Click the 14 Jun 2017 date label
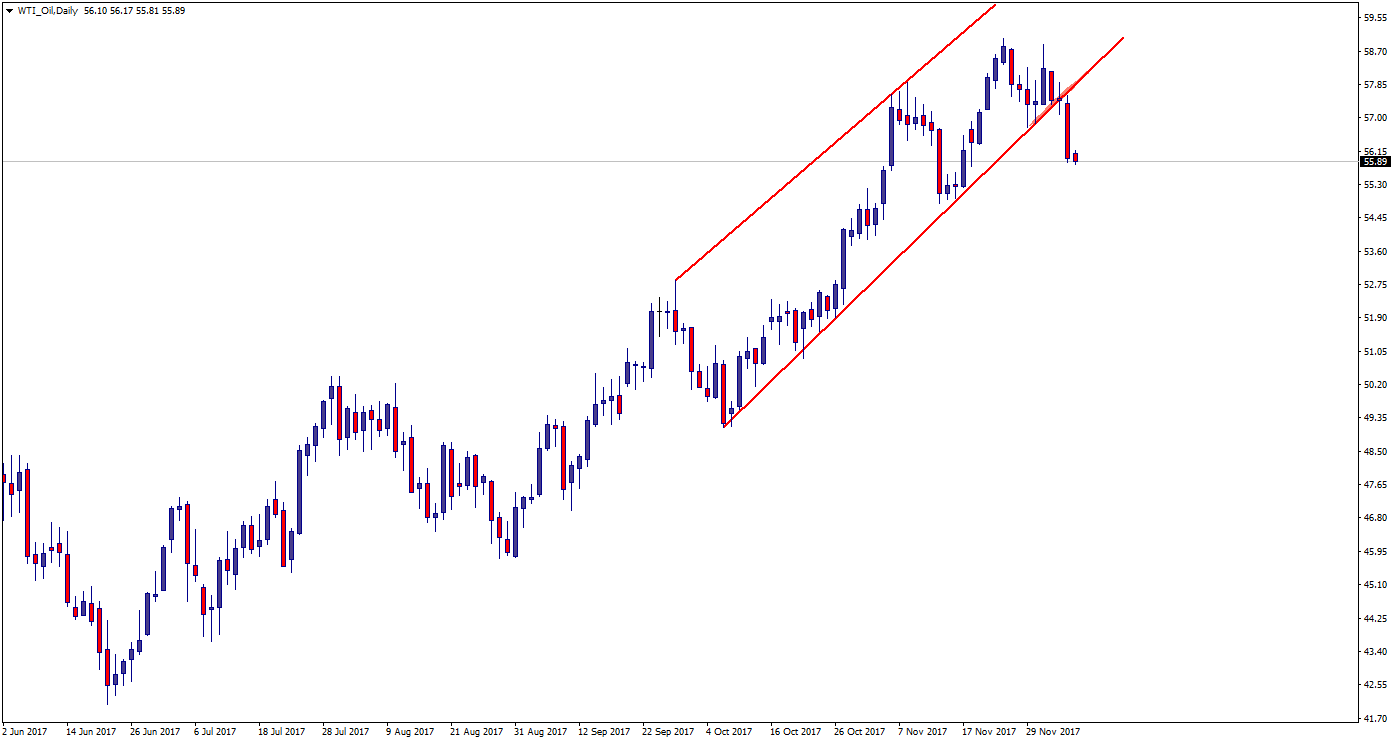 click(91, 732)
